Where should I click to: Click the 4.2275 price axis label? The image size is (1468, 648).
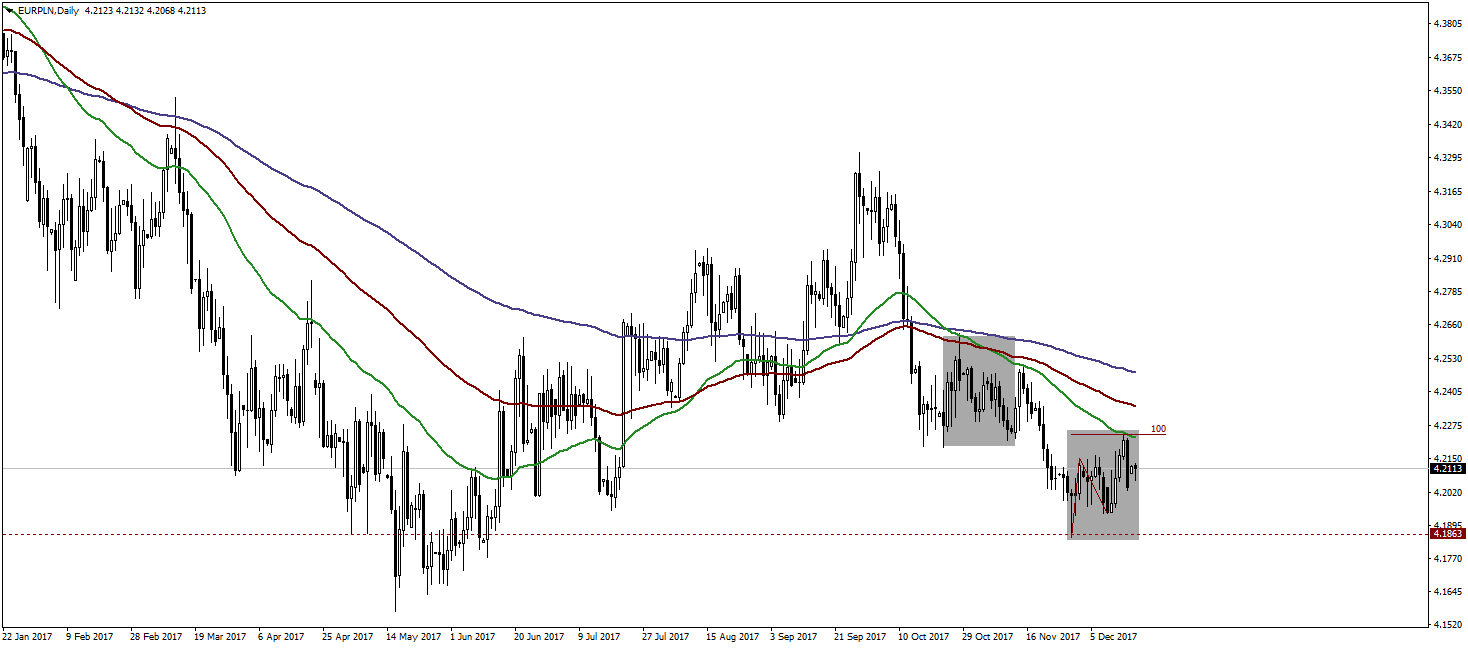[1447, 426]
